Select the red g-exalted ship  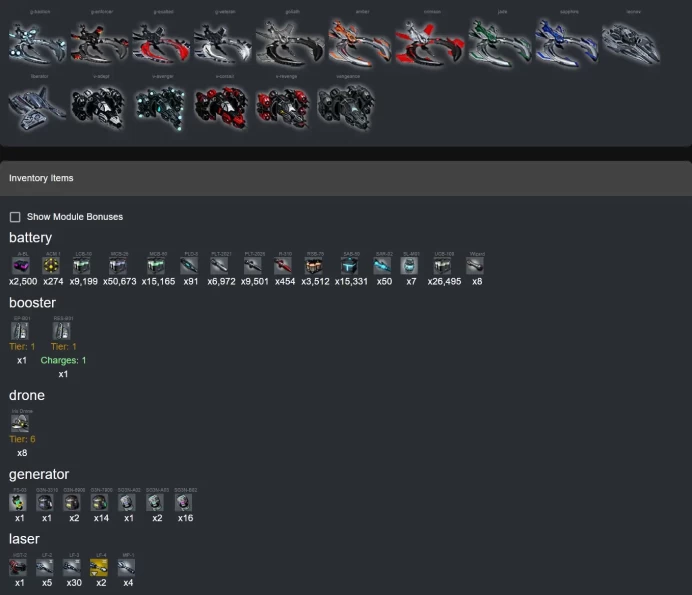(x=161, y=43)
